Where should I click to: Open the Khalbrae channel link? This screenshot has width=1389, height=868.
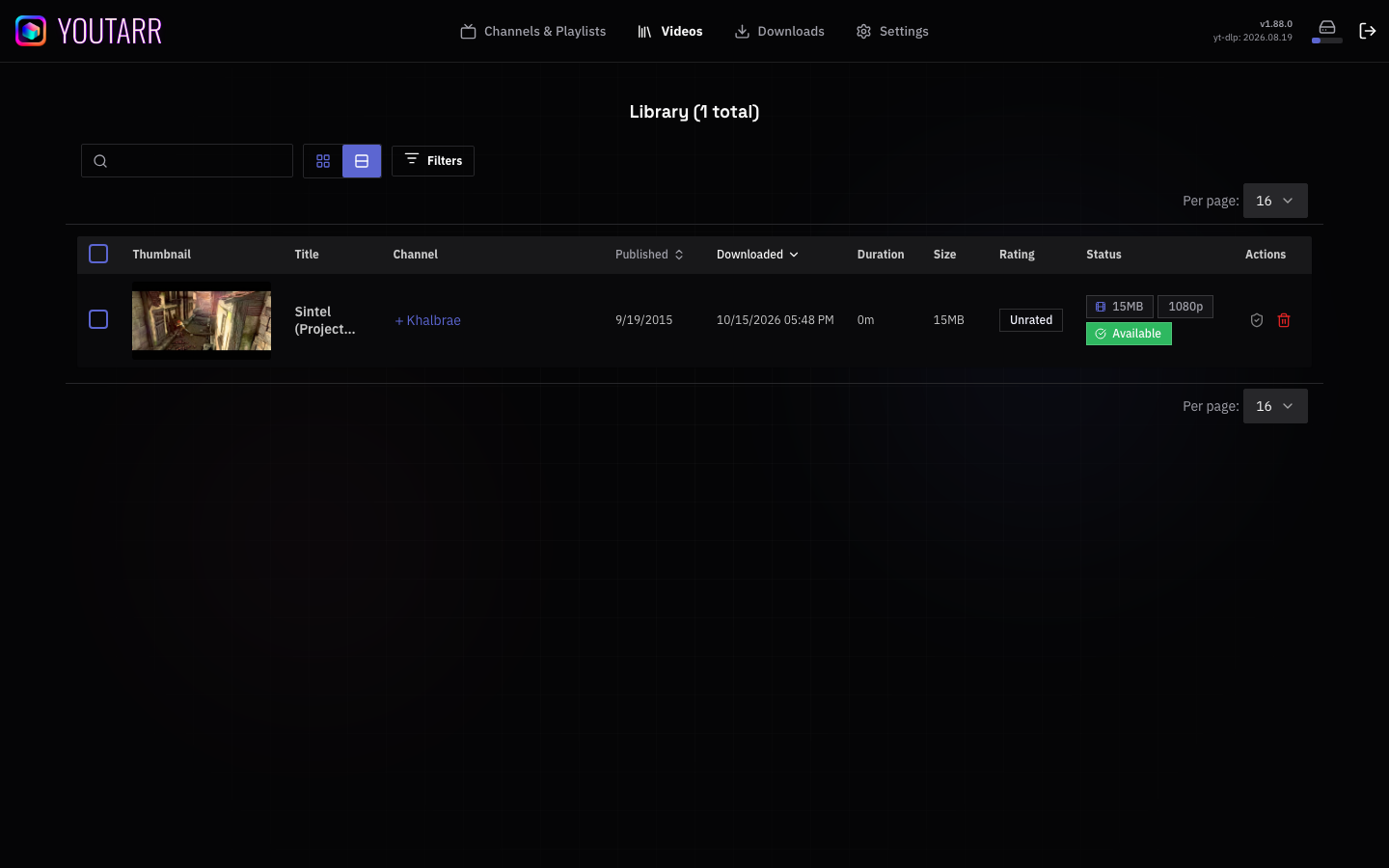tap(427, 320)
